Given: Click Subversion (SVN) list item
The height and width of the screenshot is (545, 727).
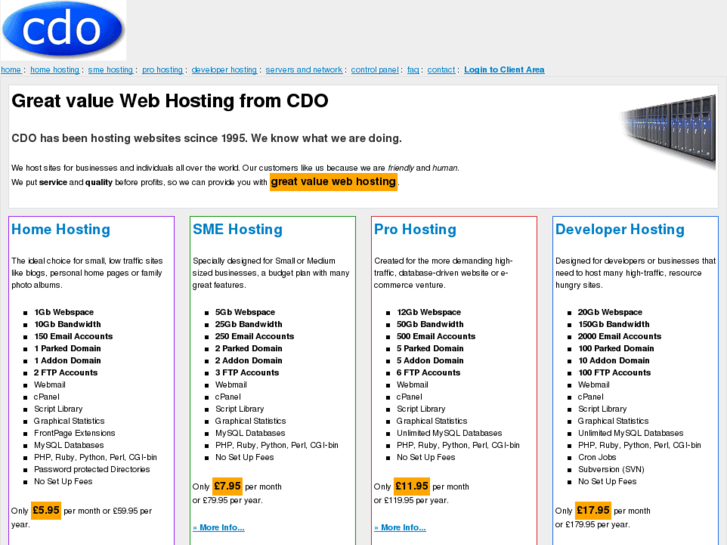Looking at the screenshot, I should (611, 469).
